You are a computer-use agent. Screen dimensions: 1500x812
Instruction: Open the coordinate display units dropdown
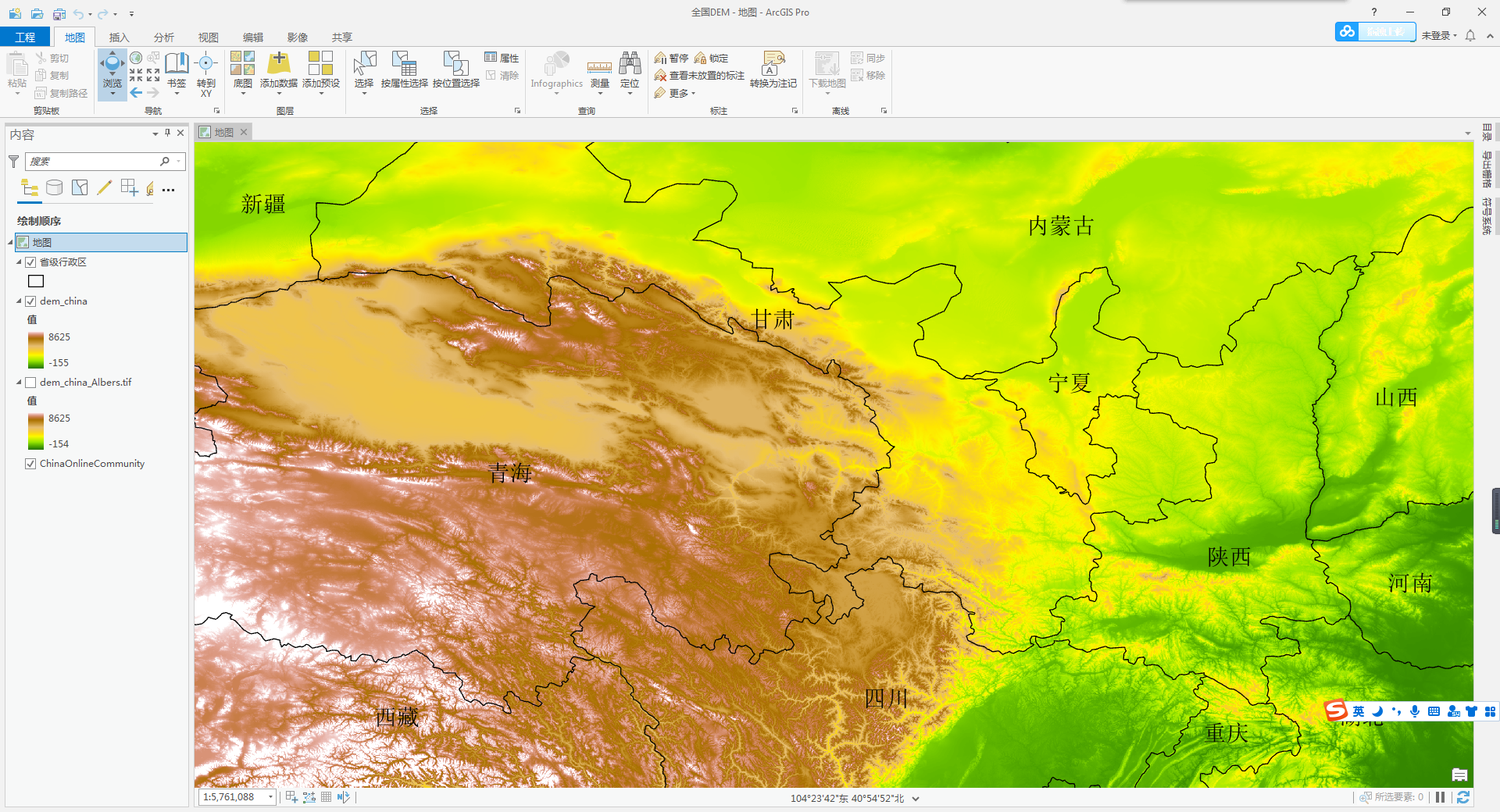click(x=916, y=799)
